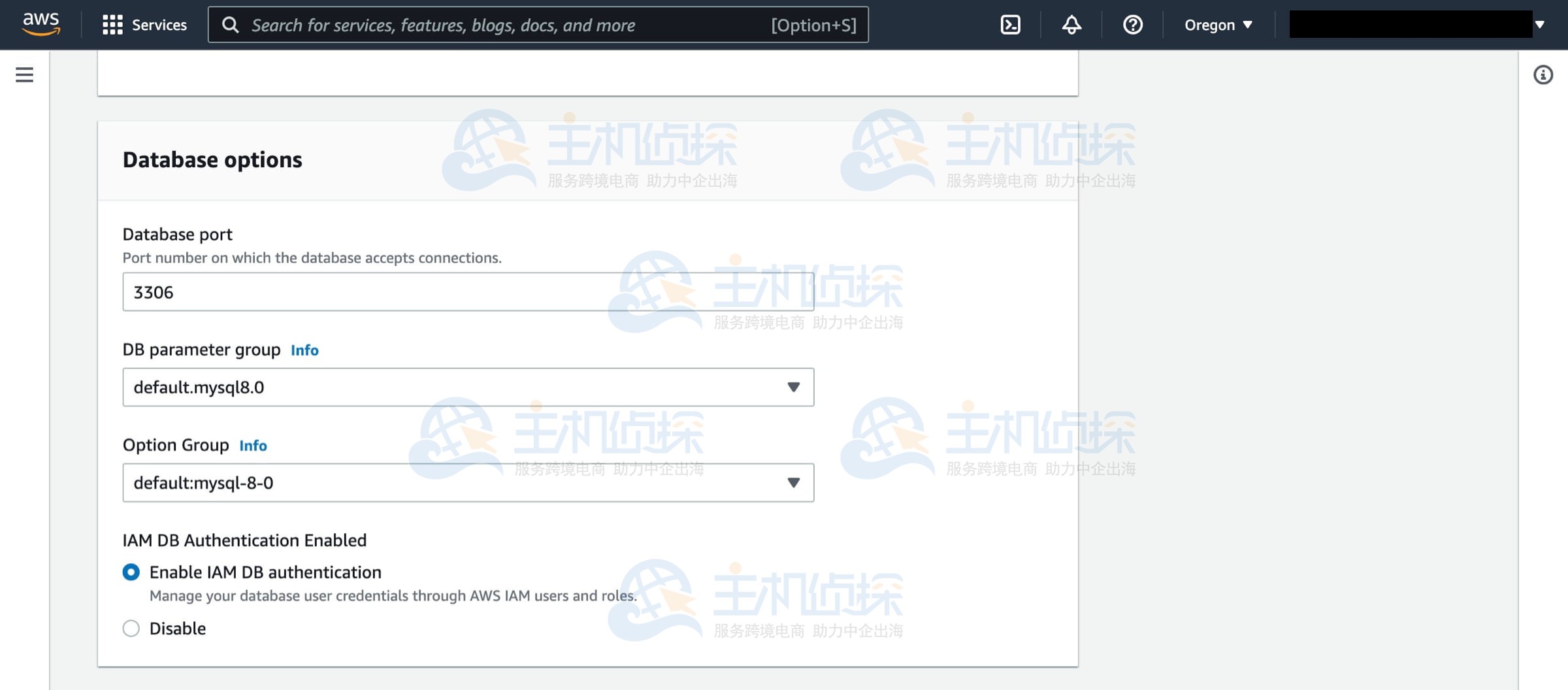Open the navigation hamburger menu
The image size is (1568, 690).
pyautogui.click(x=24, y=74)
